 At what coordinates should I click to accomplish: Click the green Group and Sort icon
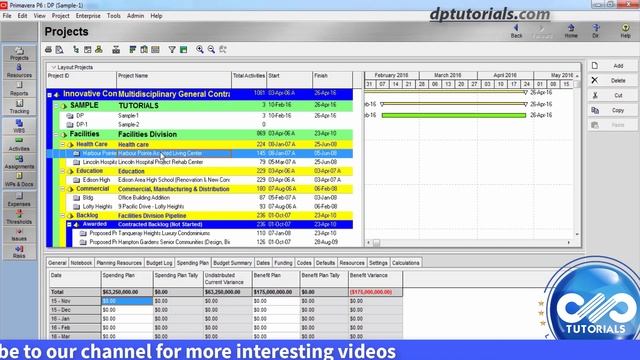tap(184, 49)
